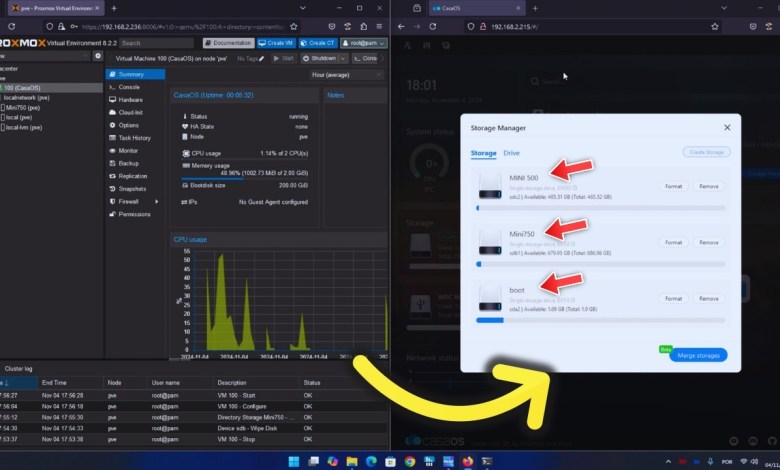Click Remove for Mini750 storage
The image size is (780, 470).
tap(709, 243)
